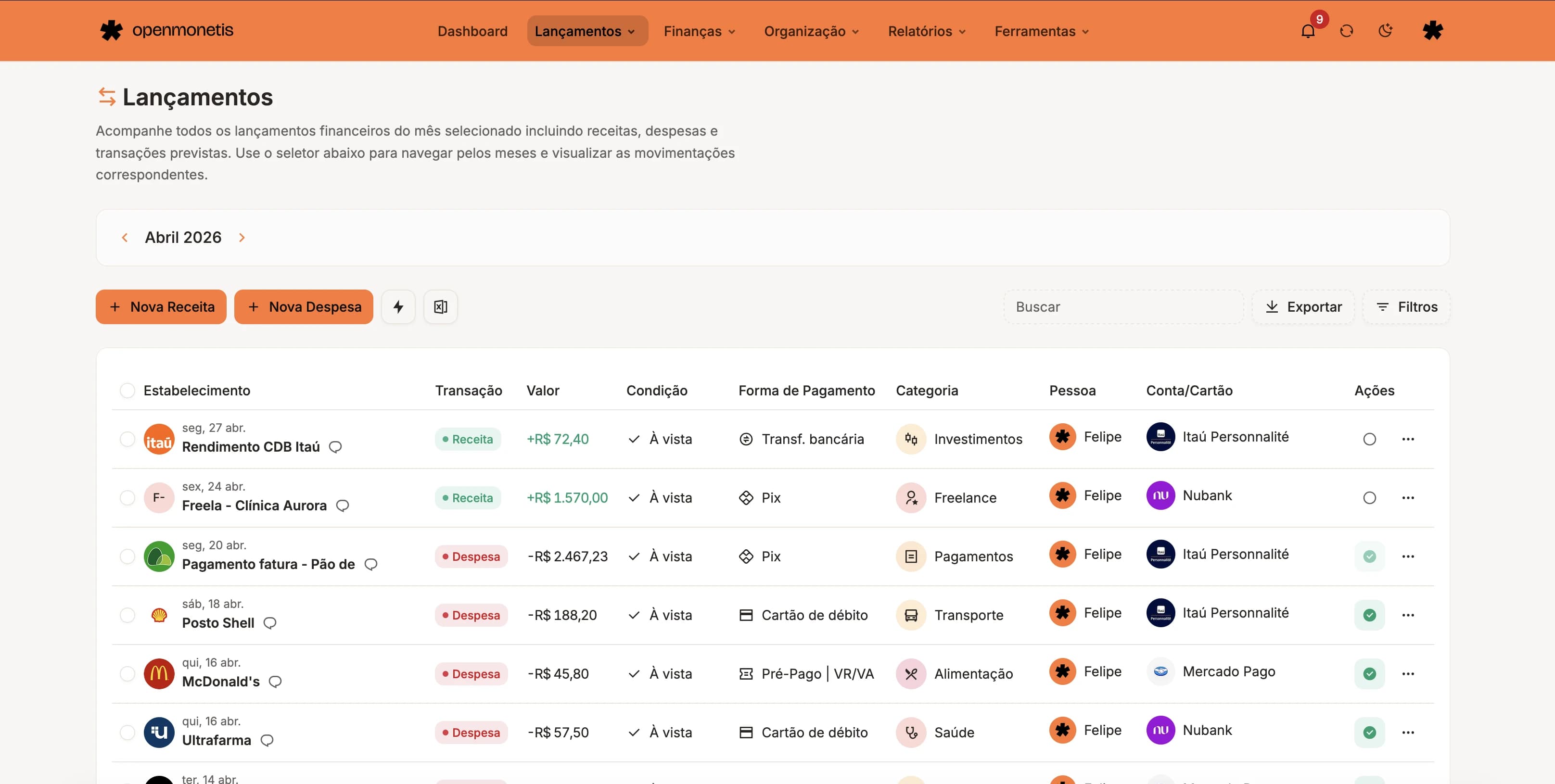Expand the Relatórios dropdown menu

tap(926, 31)
